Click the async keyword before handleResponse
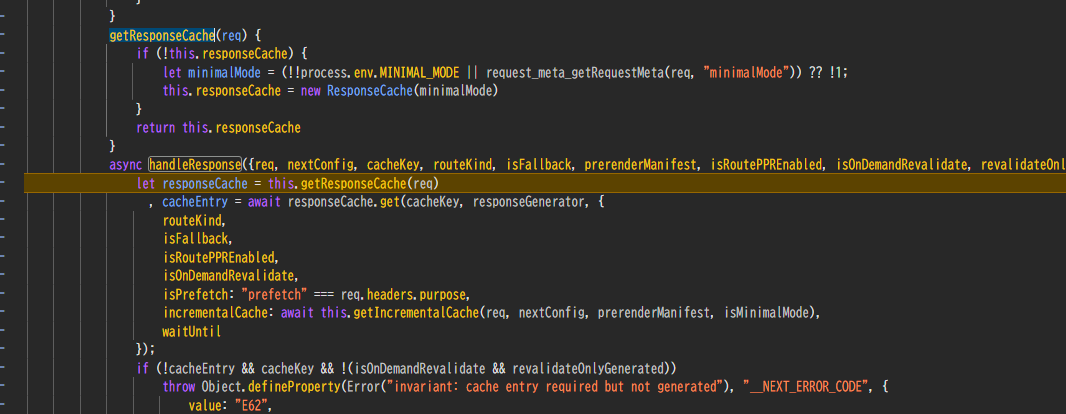 click(x=126, y=164)
